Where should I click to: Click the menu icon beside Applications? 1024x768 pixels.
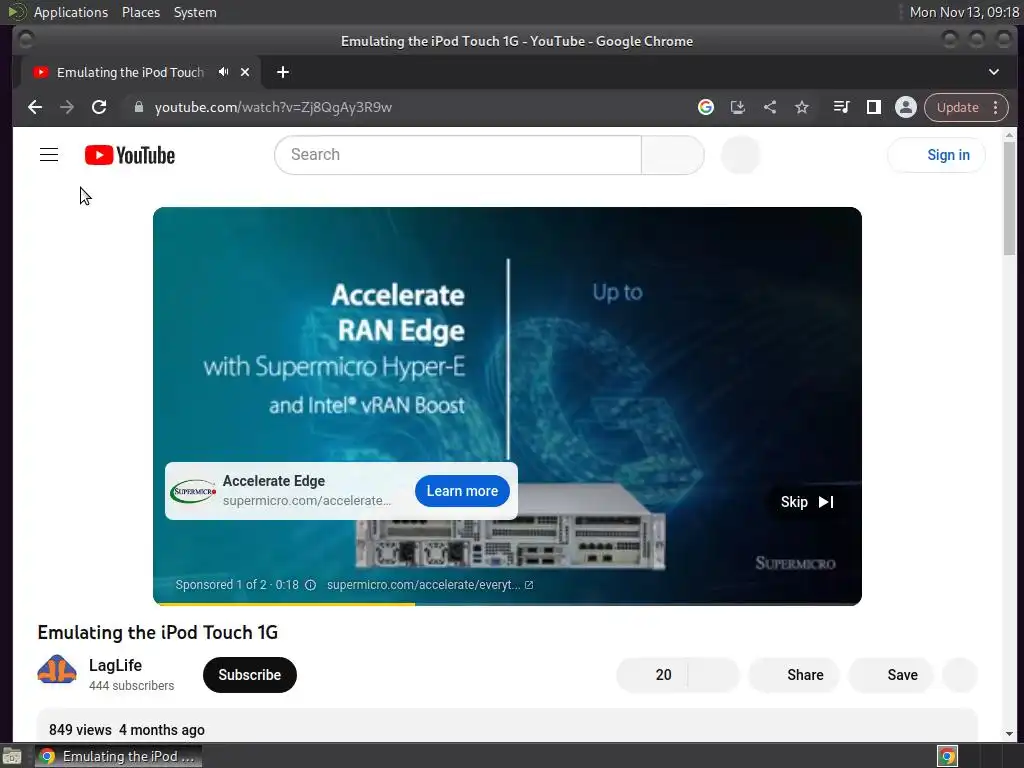click(16, 12)
